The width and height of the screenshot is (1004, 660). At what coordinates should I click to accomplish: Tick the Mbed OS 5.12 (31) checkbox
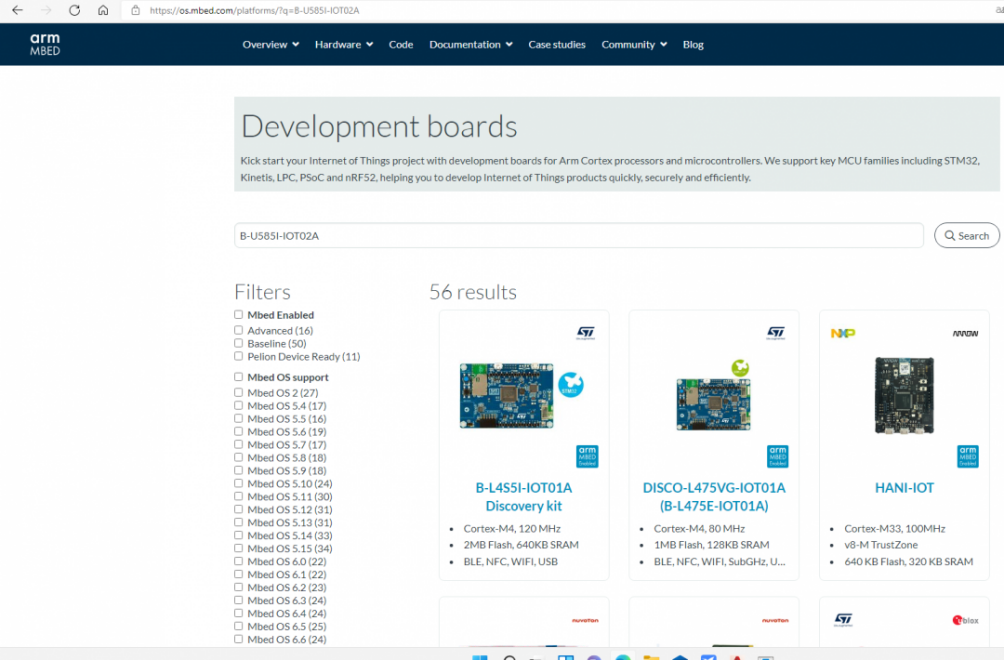238,509
